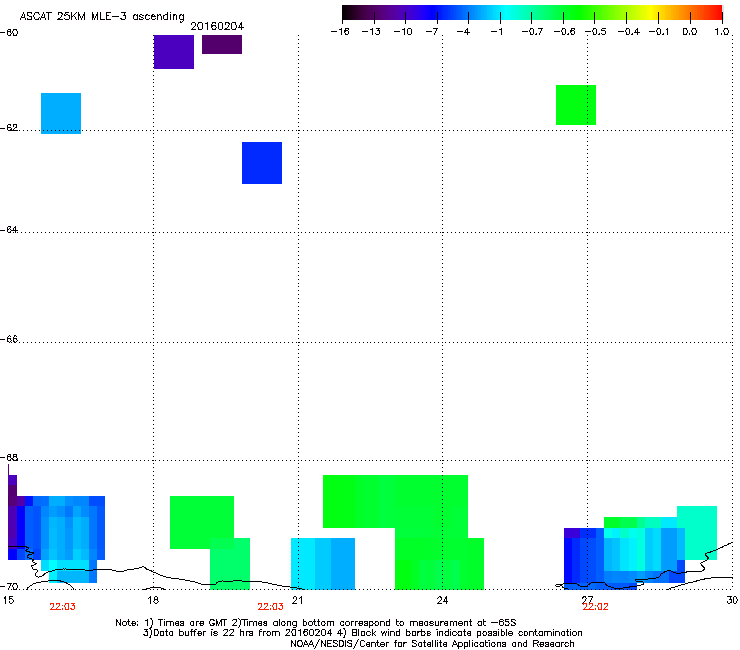Click the longitude 18 axis label

coord(153,600)
